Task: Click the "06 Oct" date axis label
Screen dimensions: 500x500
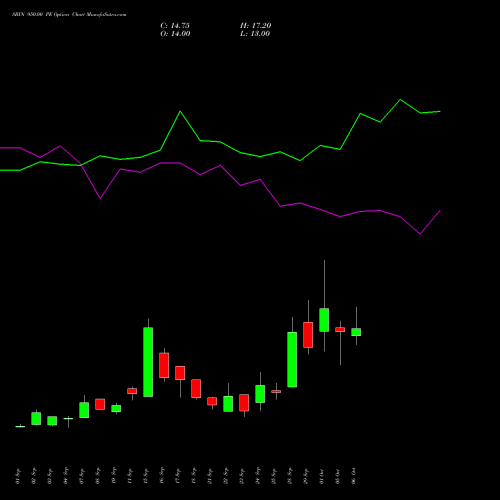Action: tap(354, 476)
